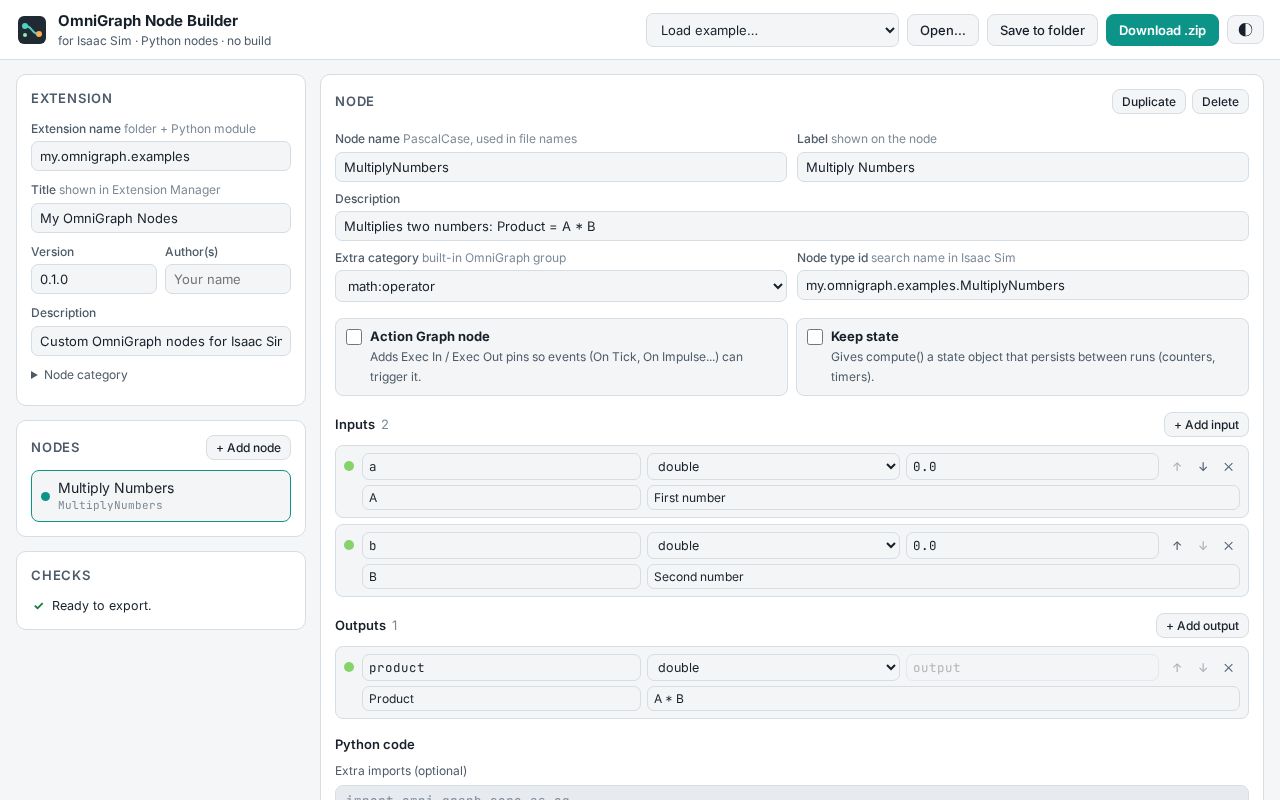
Task: Click the + Add output button
Action: click(x=1202, y=626)
